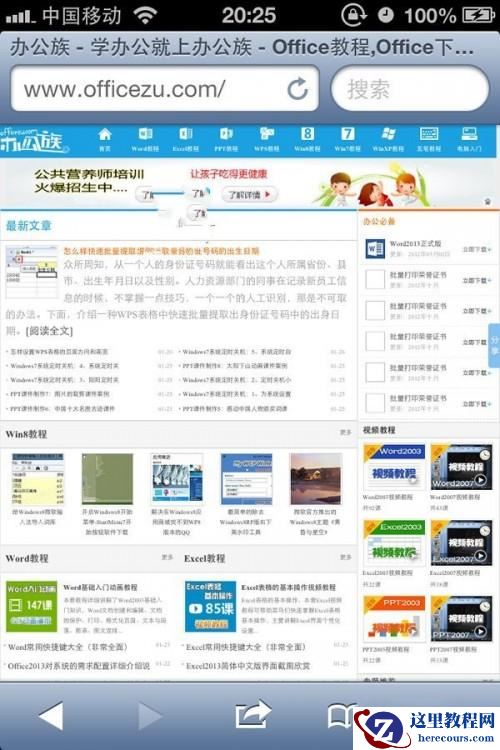
Task: Open Word常用快捷键大全(非常全面) article
Action: pyautogui.click(x=68, y=647)
